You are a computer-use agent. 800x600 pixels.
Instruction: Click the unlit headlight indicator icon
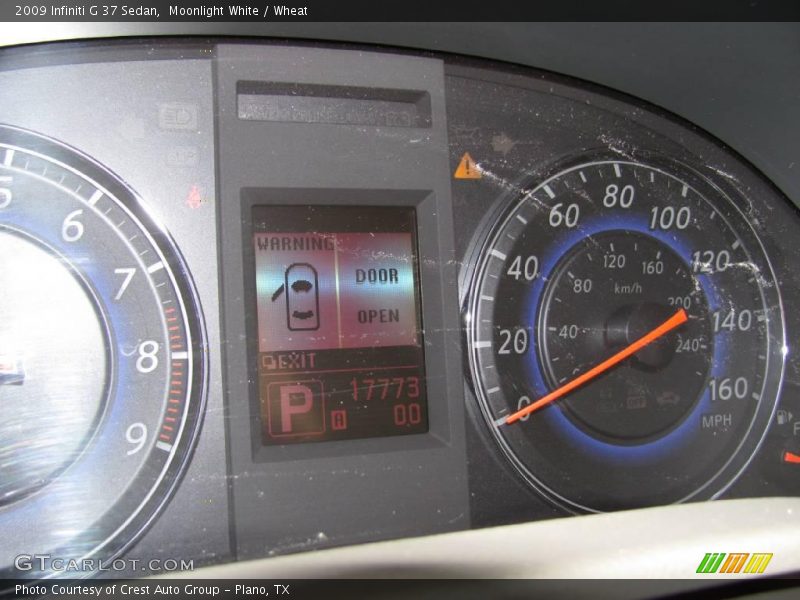click(177, 117)
